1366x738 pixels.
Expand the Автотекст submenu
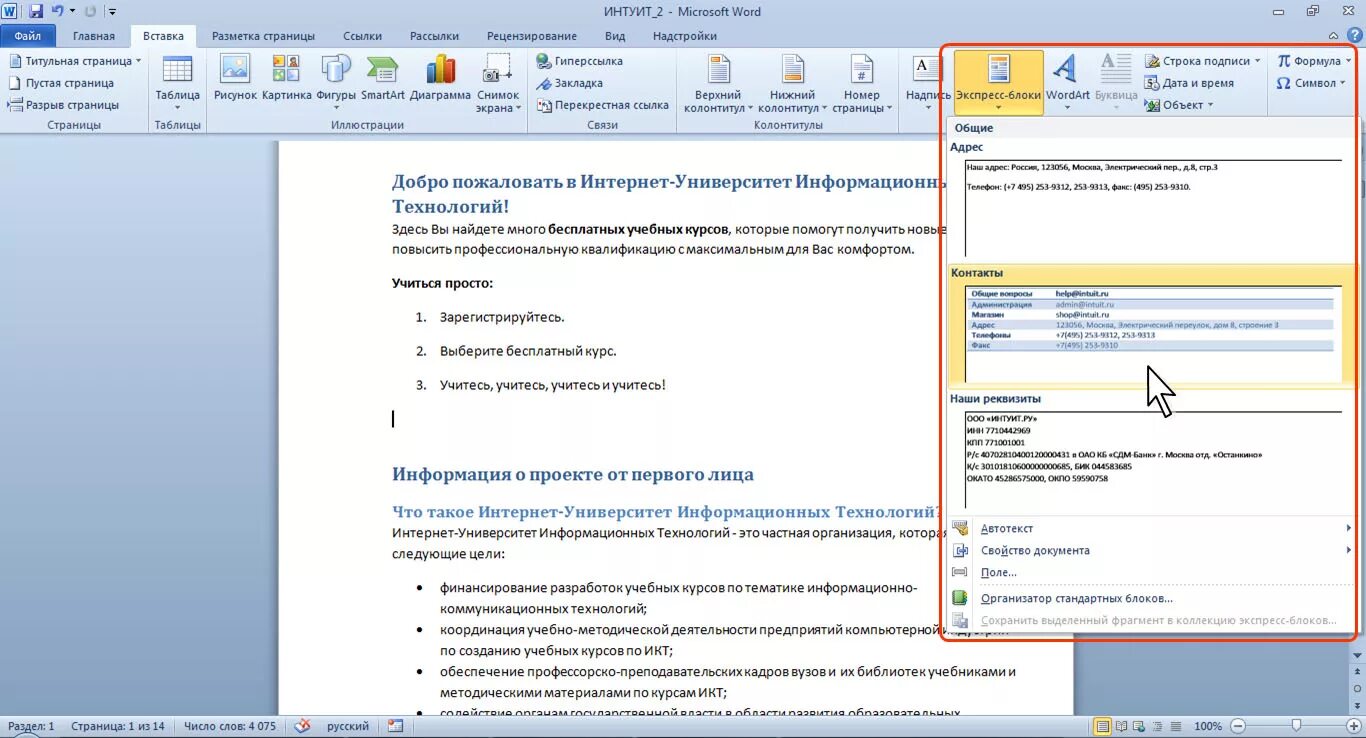[x=1152, y=528]
